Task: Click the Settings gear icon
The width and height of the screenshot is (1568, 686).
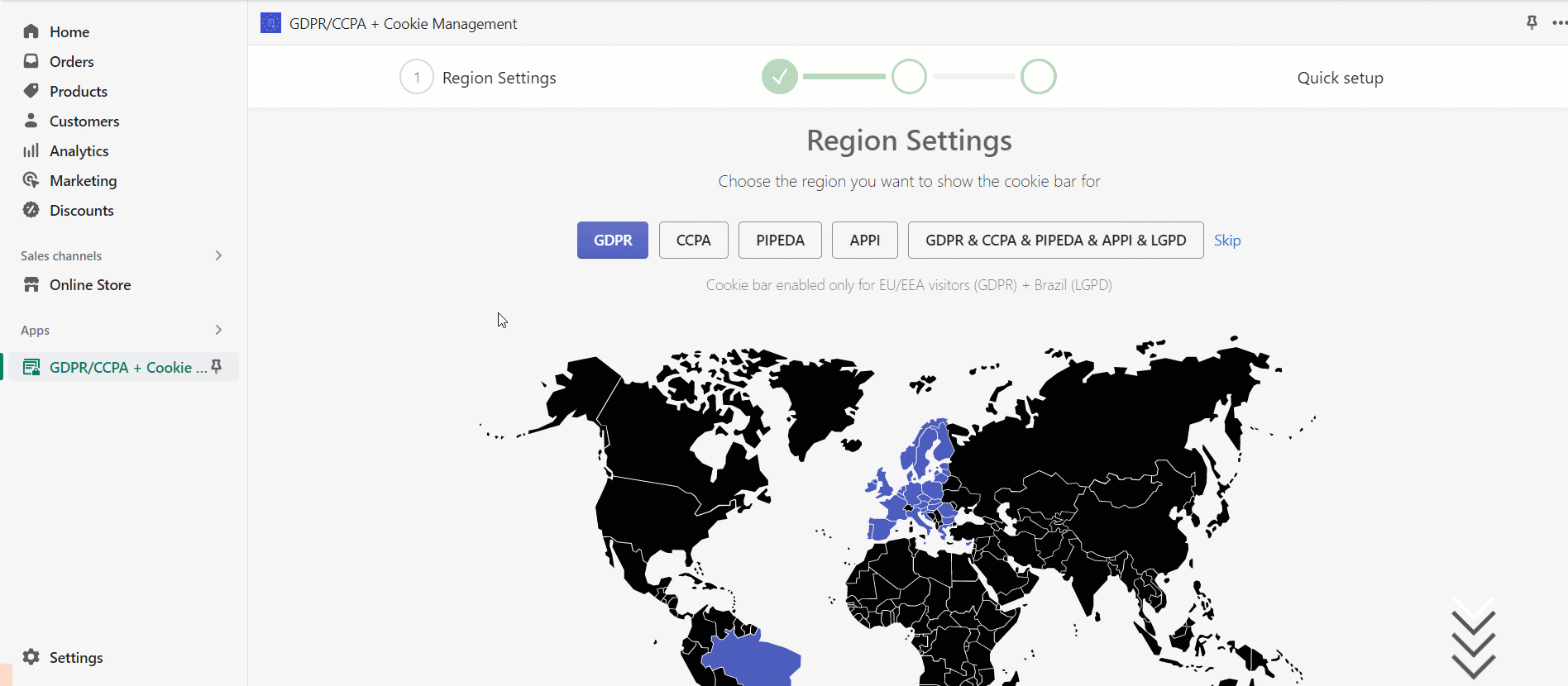Action: pos(31,657)
